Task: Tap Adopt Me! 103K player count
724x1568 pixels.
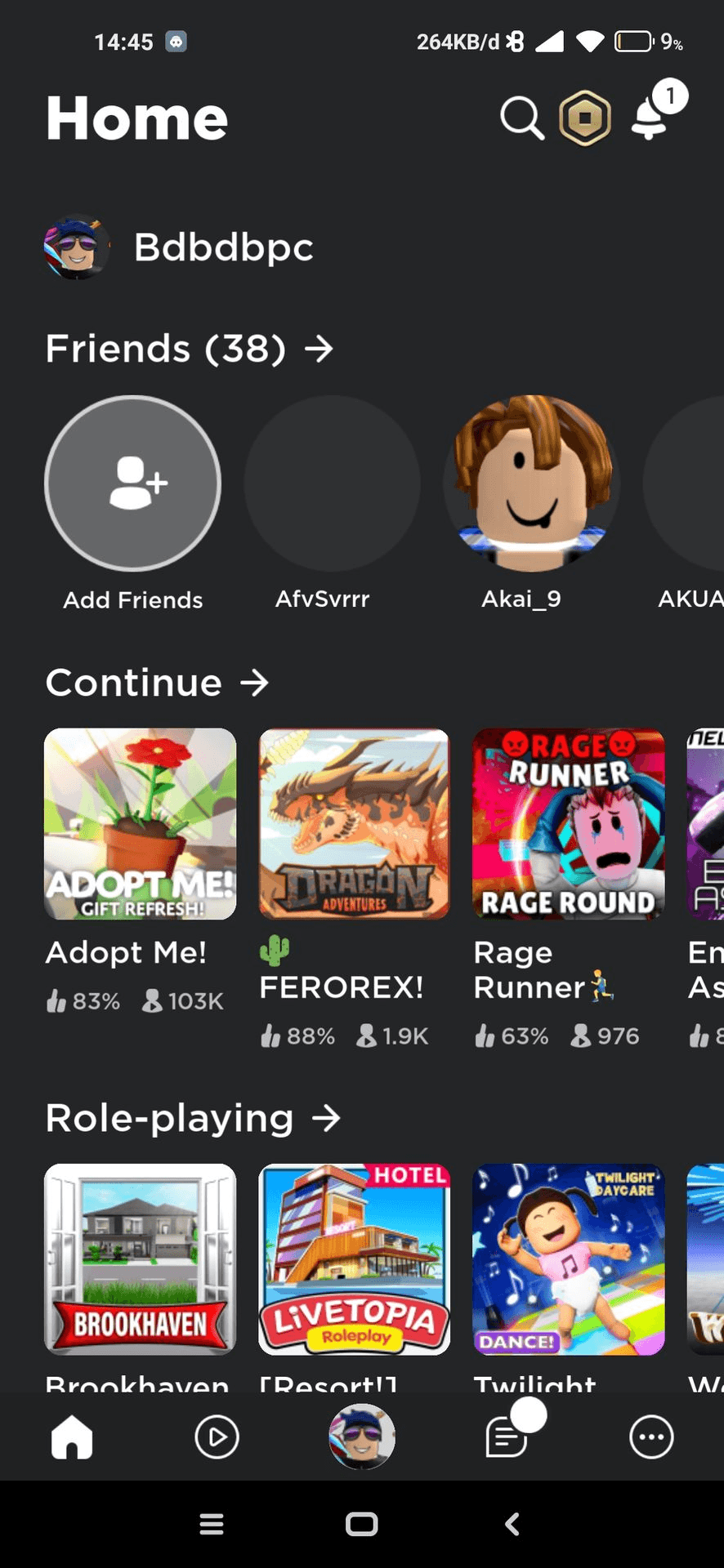Action: tap(183, 1001)
